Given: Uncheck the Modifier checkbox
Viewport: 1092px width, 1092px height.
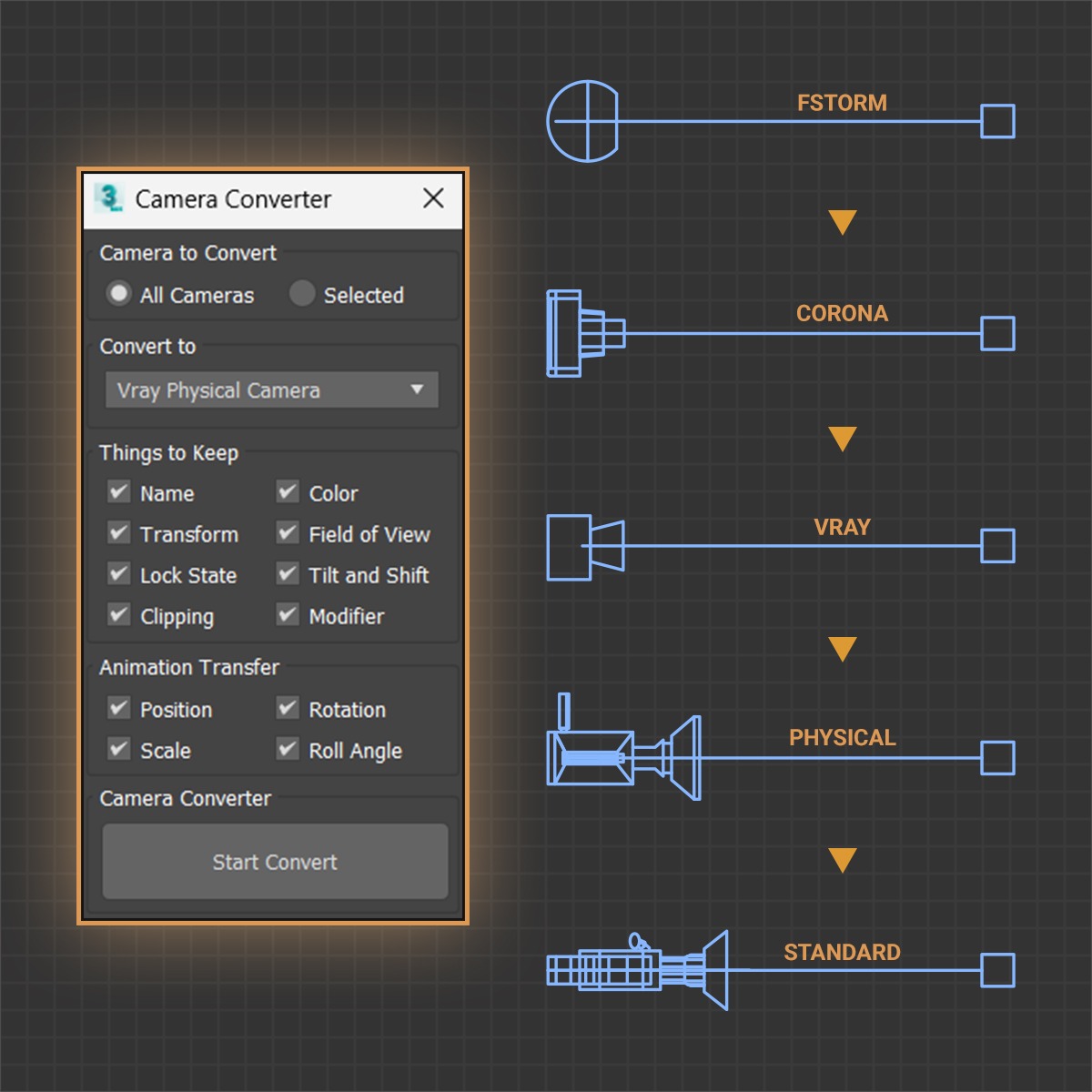Looking at the screenshot, I should (288, 615).
